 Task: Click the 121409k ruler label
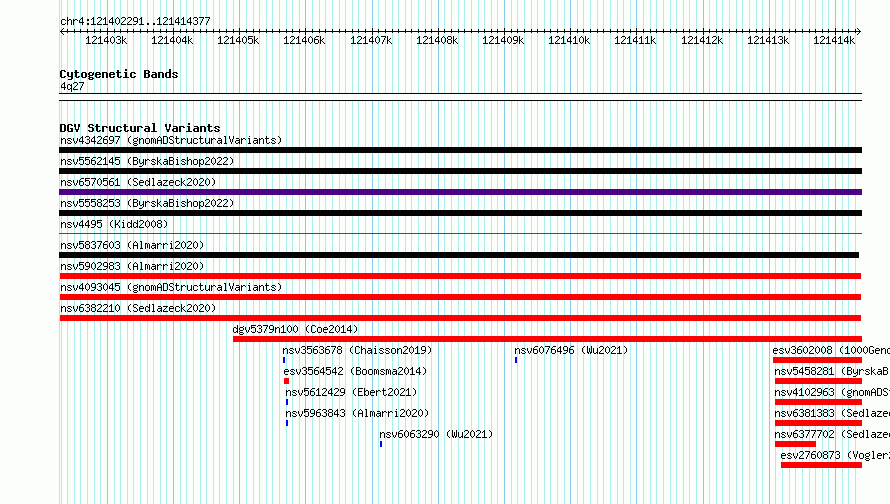pyautogui.click(x=503, y=40)
